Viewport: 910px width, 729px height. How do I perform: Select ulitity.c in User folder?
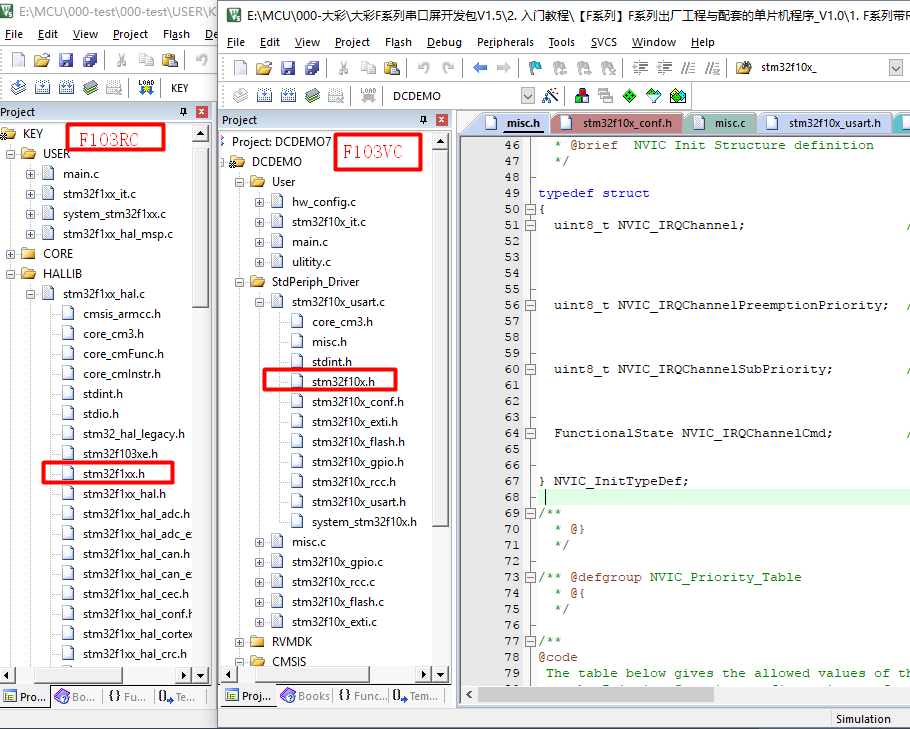(x=311, y=262)
